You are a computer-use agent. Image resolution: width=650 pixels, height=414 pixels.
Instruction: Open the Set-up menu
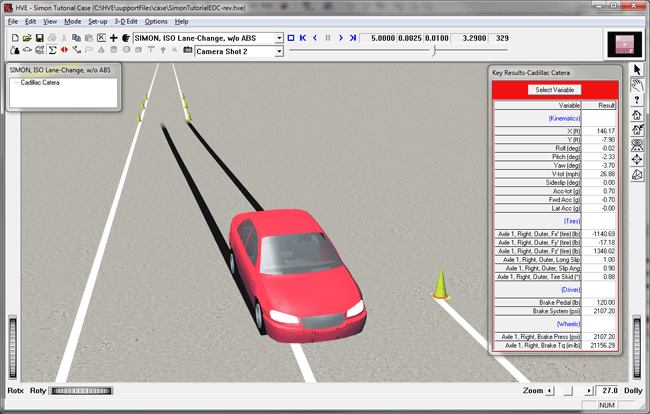98,21
